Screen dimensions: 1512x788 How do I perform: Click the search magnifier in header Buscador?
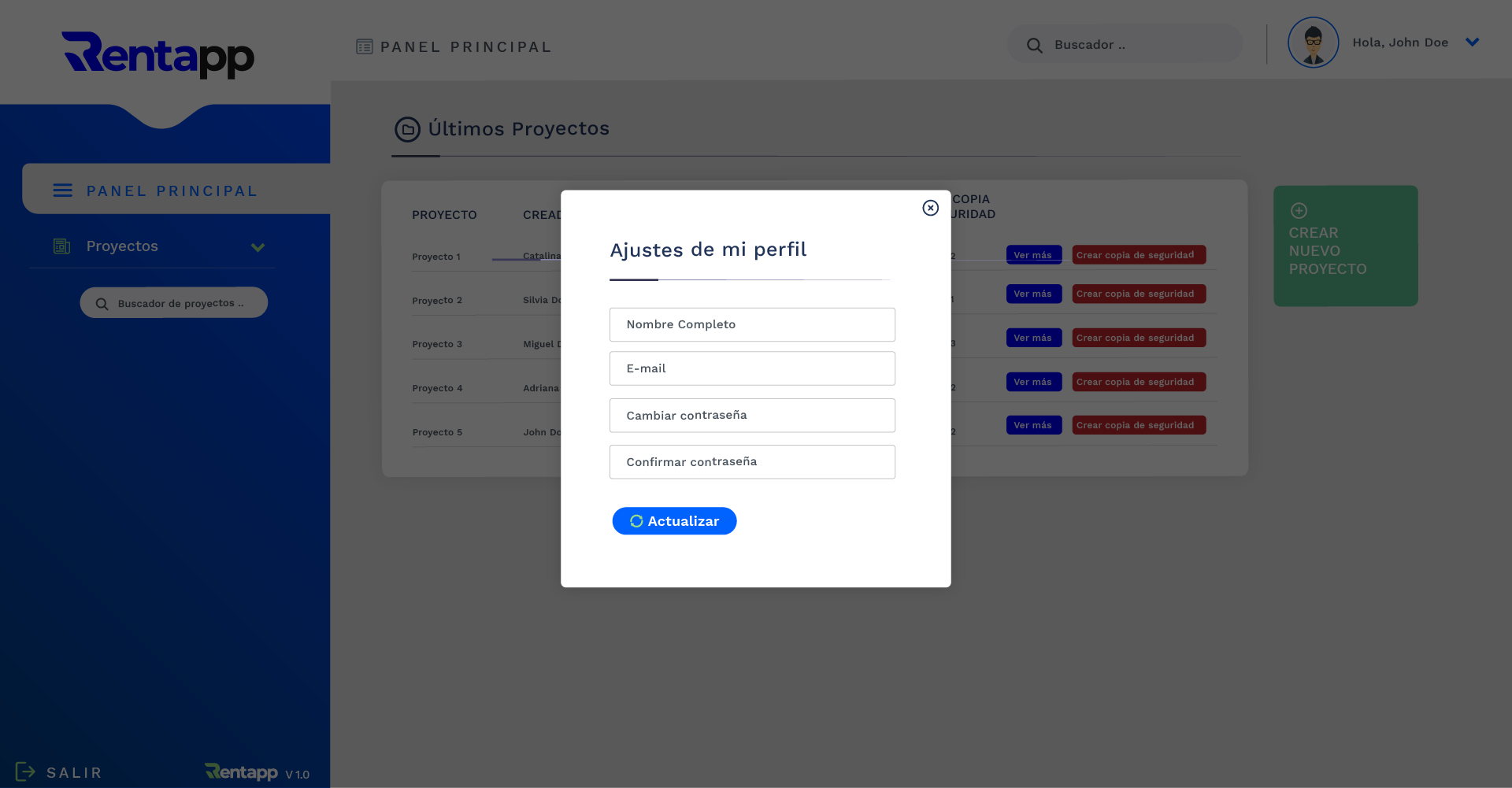[1034, 46]
